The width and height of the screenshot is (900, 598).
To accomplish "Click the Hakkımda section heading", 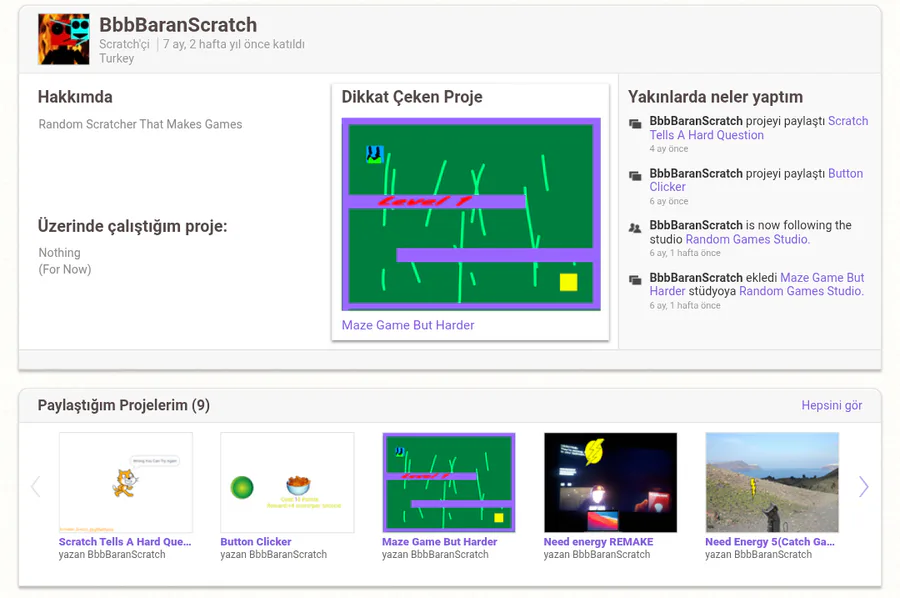I will [75, 97].
